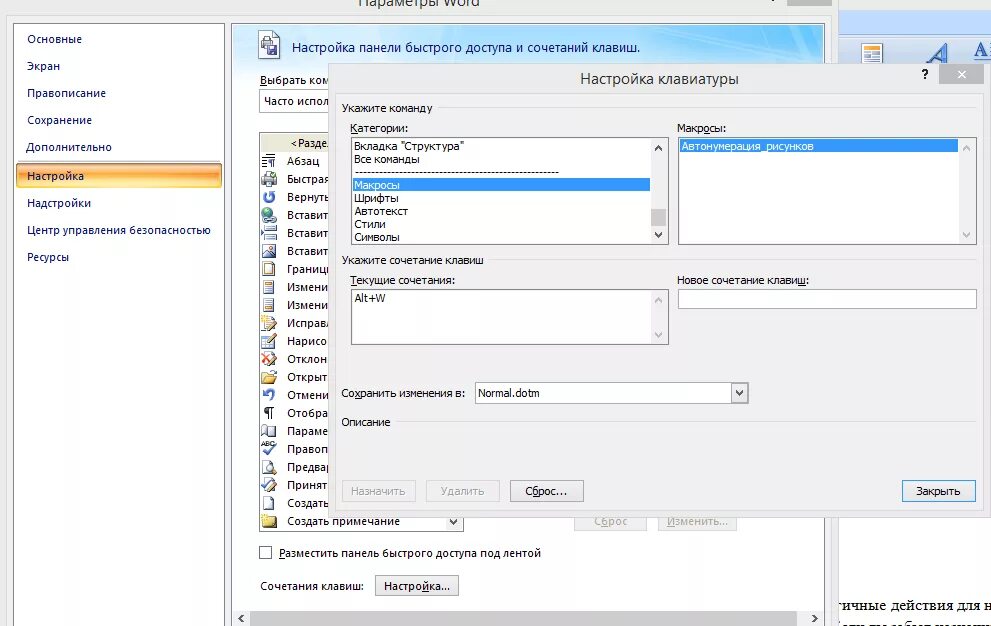991x626 pixels.
Task: Open Центр управления безопасностью section
Action: (x=118, y=230)
